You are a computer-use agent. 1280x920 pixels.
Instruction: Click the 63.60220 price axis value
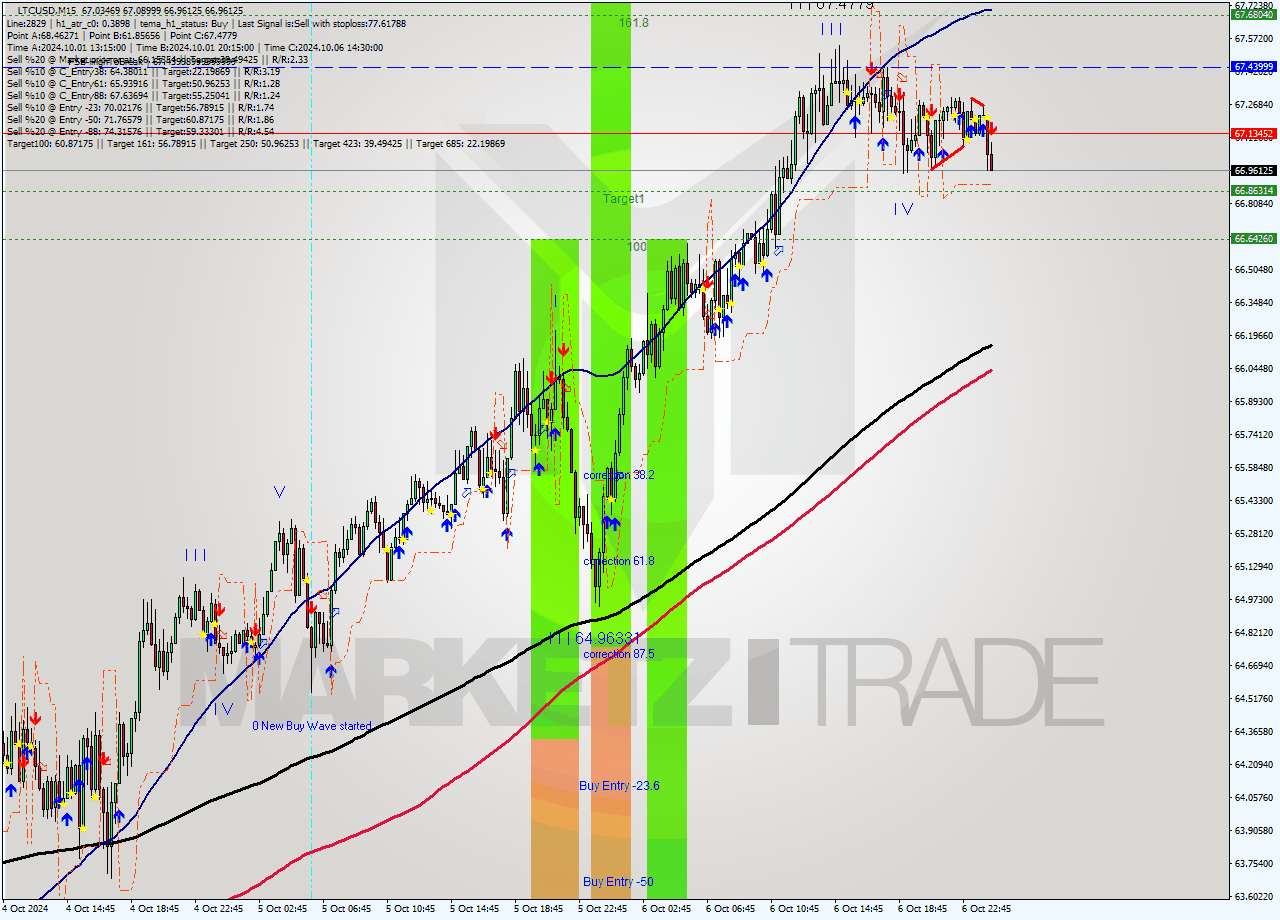point(1253,896)
